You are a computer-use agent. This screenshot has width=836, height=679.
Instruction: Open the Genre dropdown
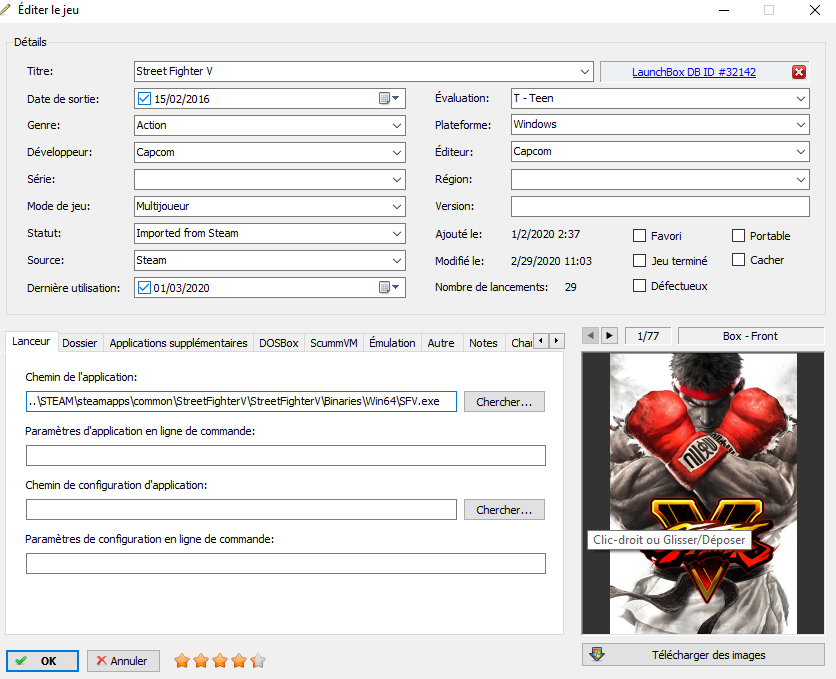(397, 126)
